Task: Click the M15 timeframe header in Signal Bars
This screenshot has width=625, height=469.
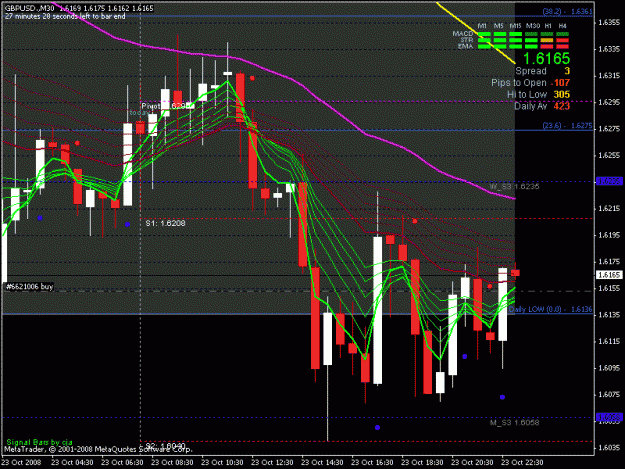Action: [x=515, y=26]
